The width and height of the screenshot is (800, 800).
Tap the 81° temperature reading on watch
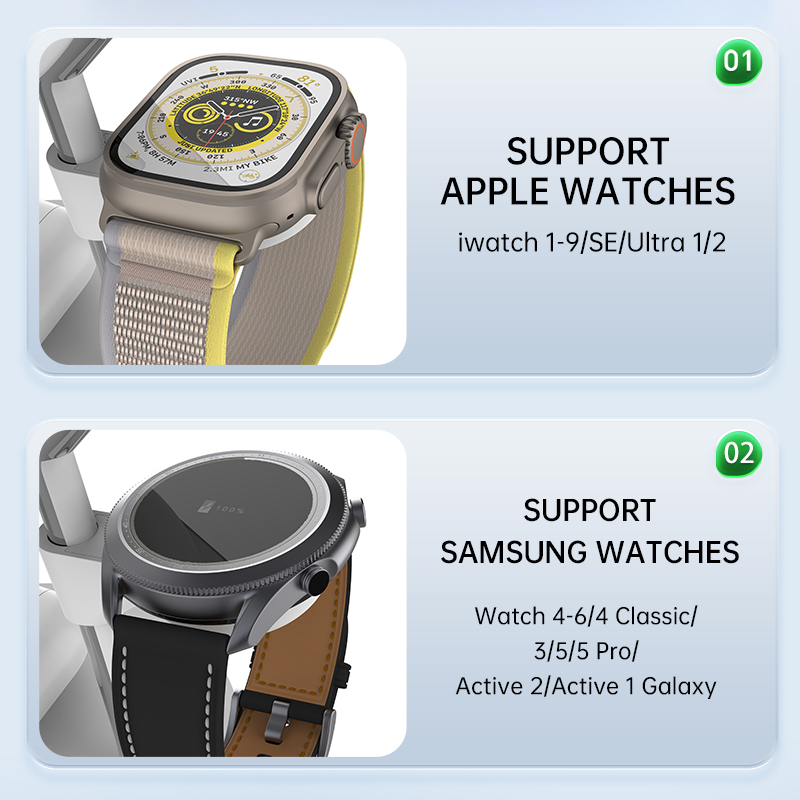tap(309, 81)
